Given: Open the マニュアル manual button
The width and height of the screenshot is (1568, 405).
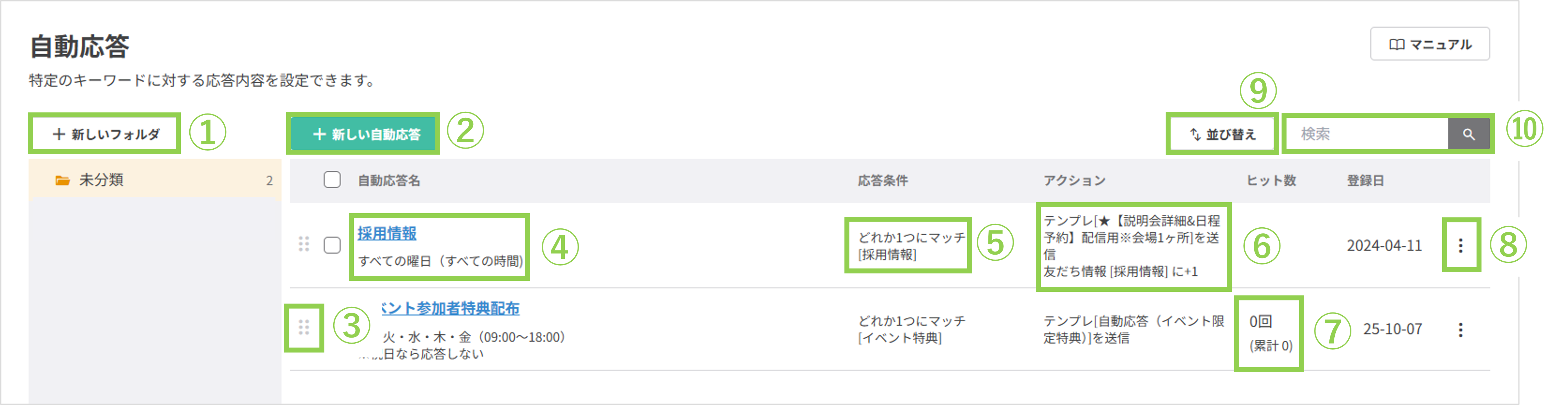Looking at the screenshot, I should click(x=1429, y=44).
